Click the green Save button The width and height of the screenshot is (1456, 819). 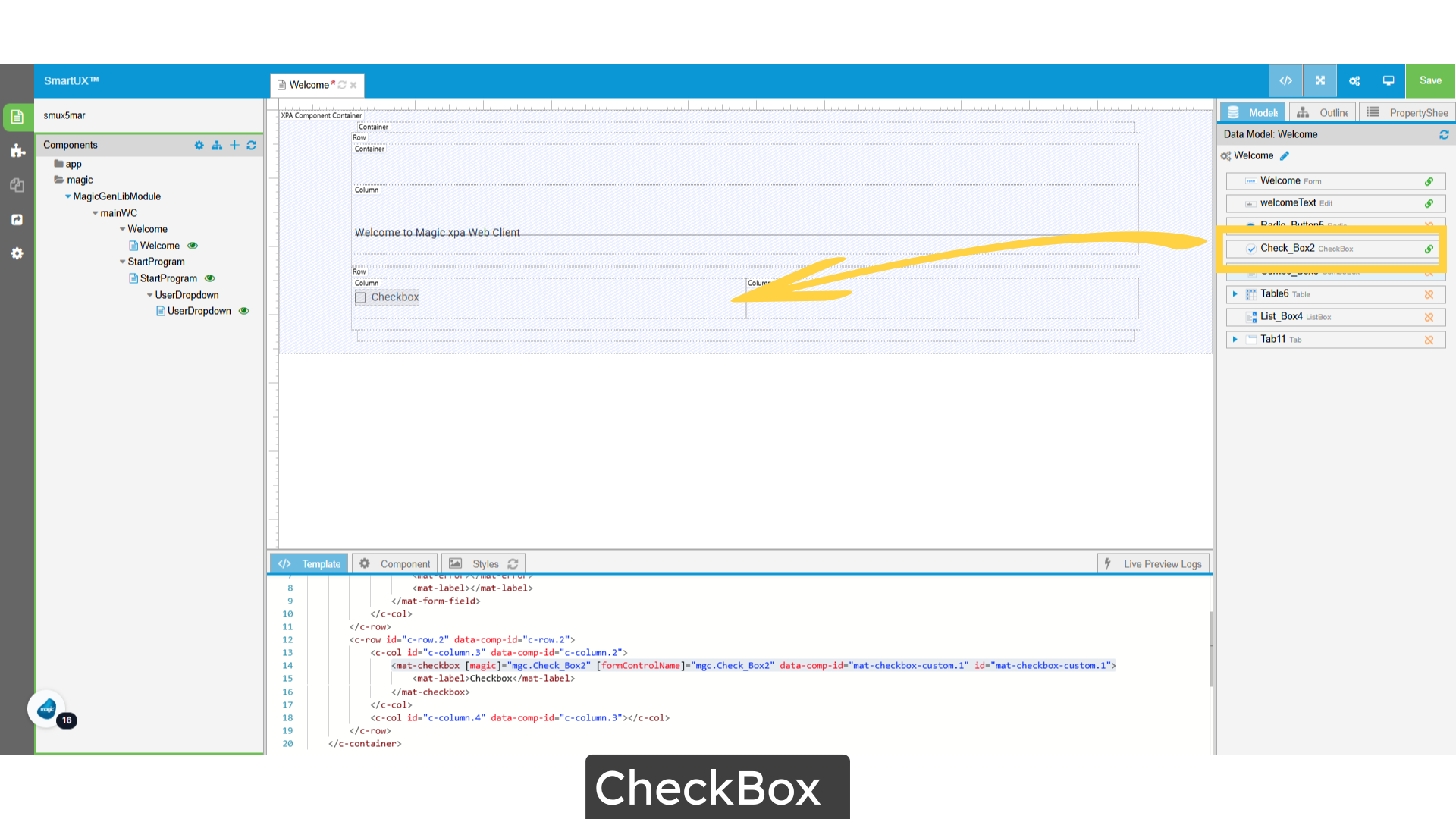(1429, 80)
